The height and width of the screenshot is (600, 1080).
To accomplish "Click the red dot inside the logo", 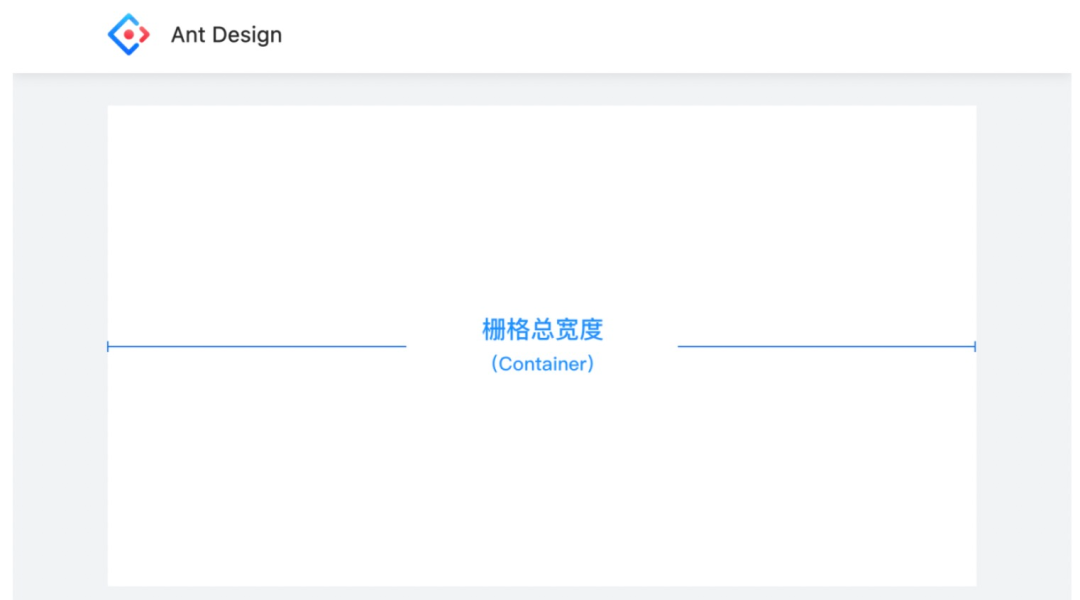I will coord(129,35).
